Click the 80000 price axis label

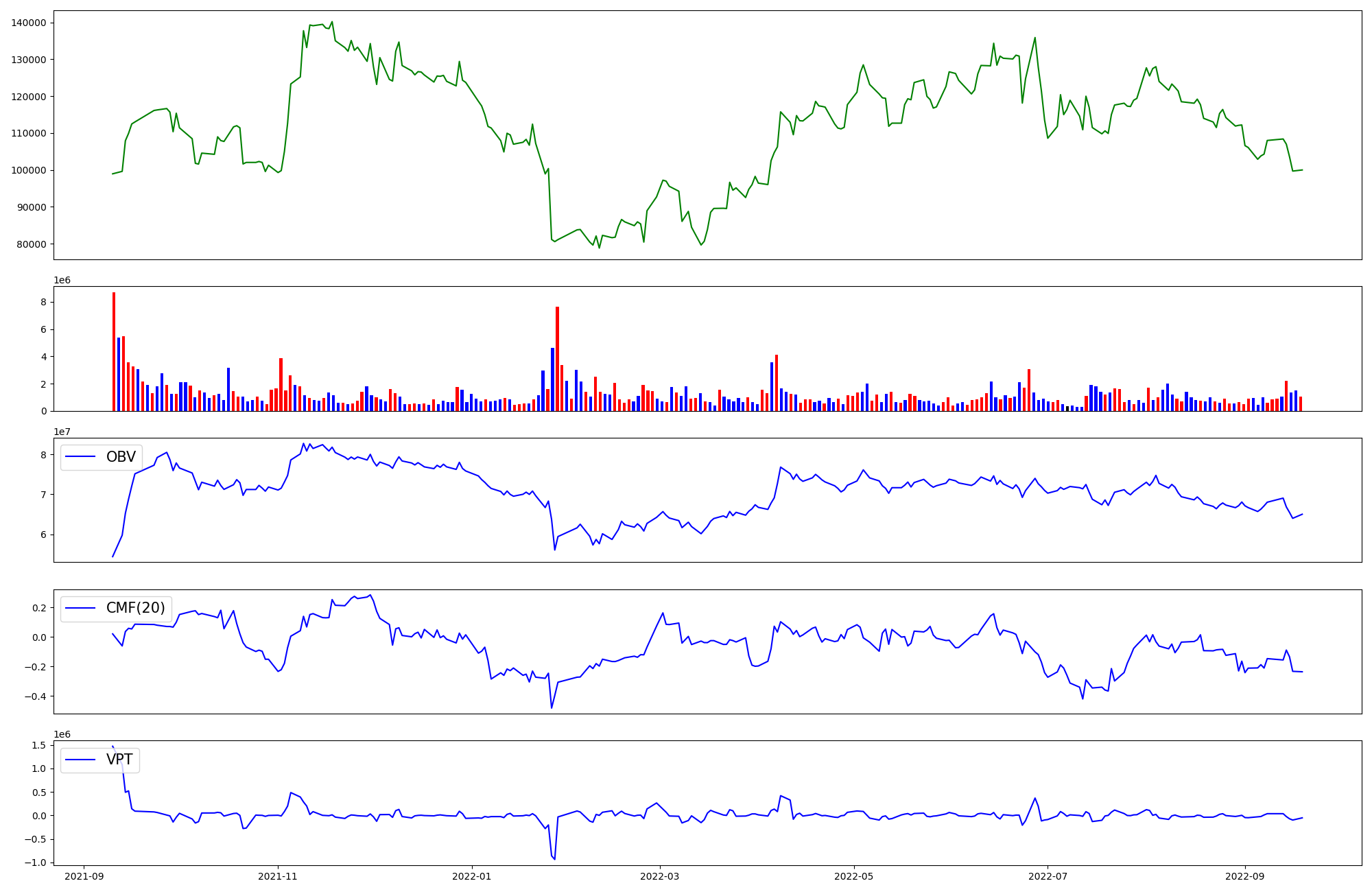[32, 244]
